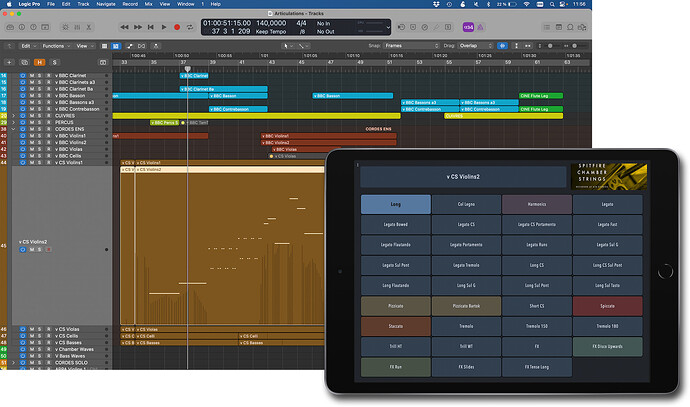Toggle Cycle mode in transport
Viewport: 690px width, 407px height.
pos(190,26)
